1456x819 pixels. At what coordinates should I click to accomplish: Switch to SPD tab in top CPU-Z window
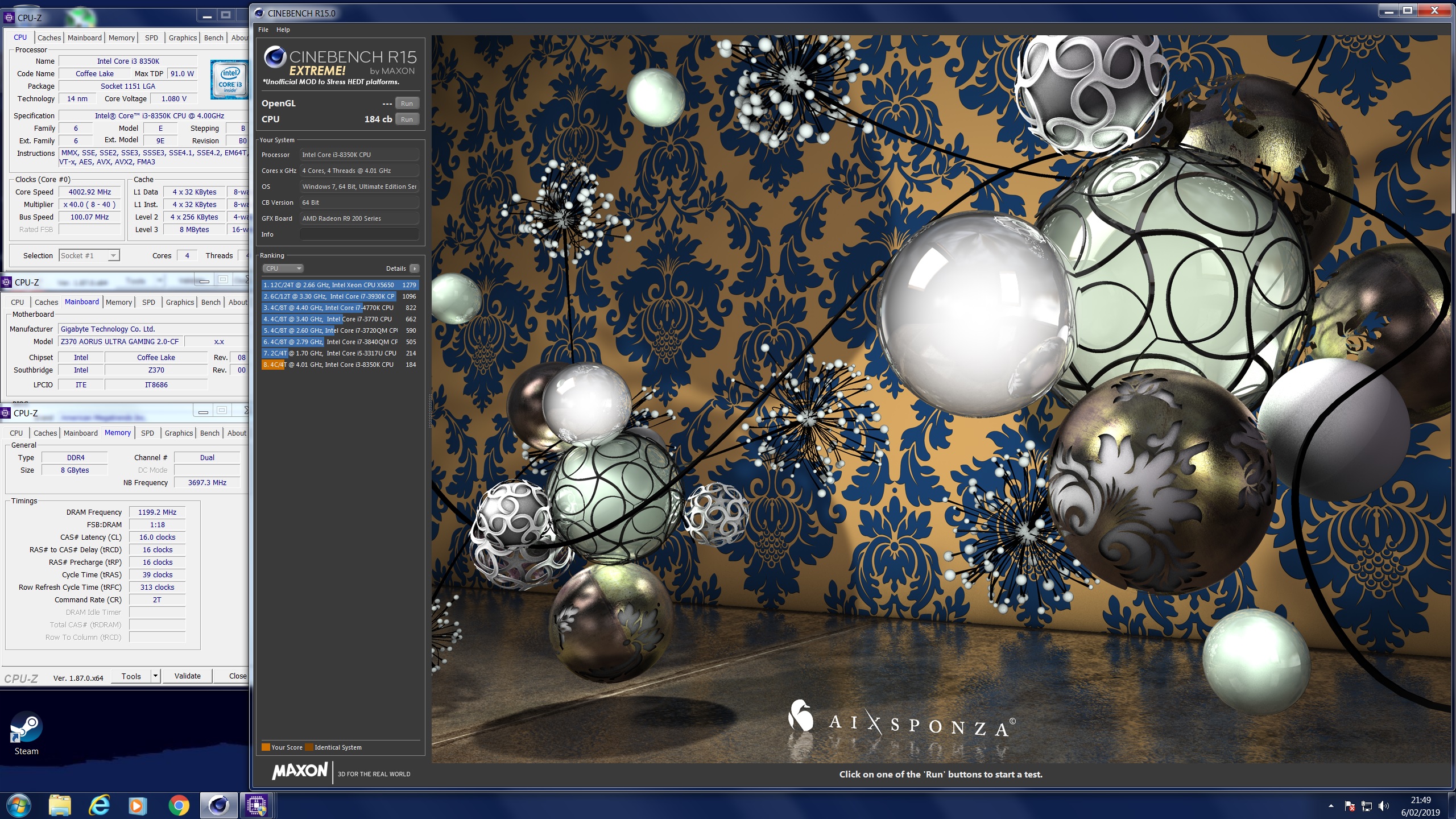point(151,38)
